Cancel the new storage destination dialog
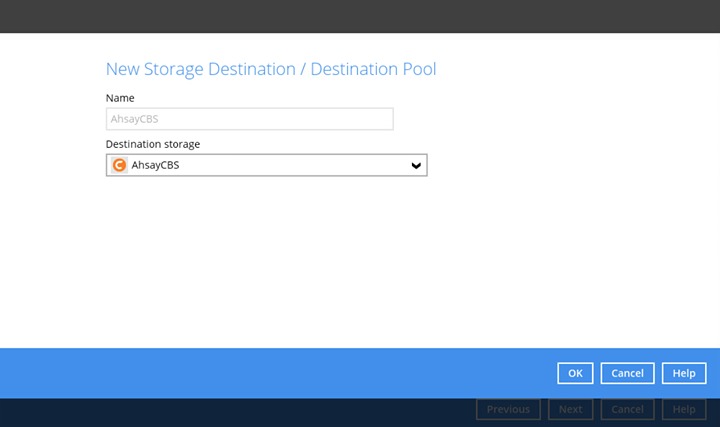720x427 pixels. click(627, 373)
